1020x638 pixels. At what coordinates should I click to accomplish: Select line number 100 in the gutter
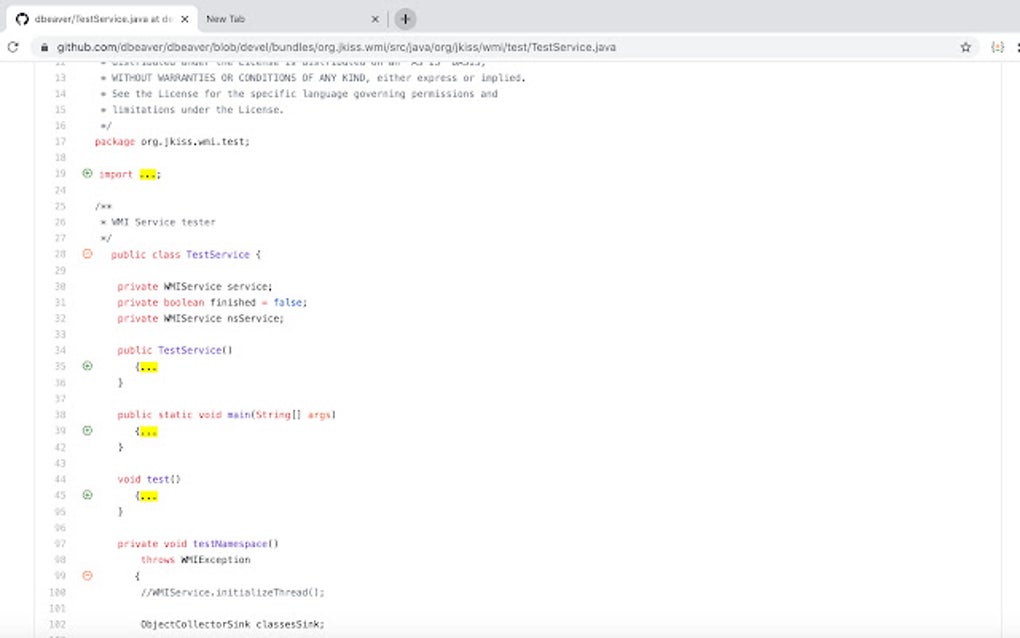pyautogui.click(x=58, y=592)
